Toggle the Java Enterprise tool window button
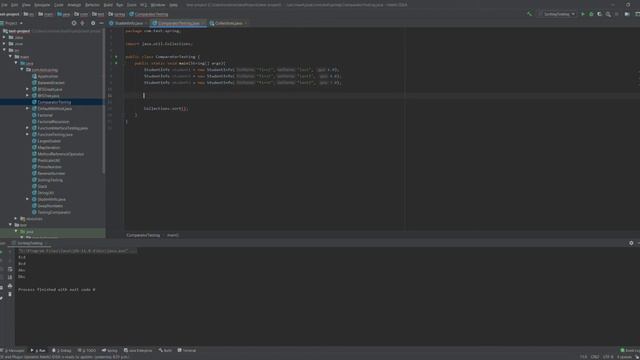Viewport: 640px width, 360px height. [138, 350]
